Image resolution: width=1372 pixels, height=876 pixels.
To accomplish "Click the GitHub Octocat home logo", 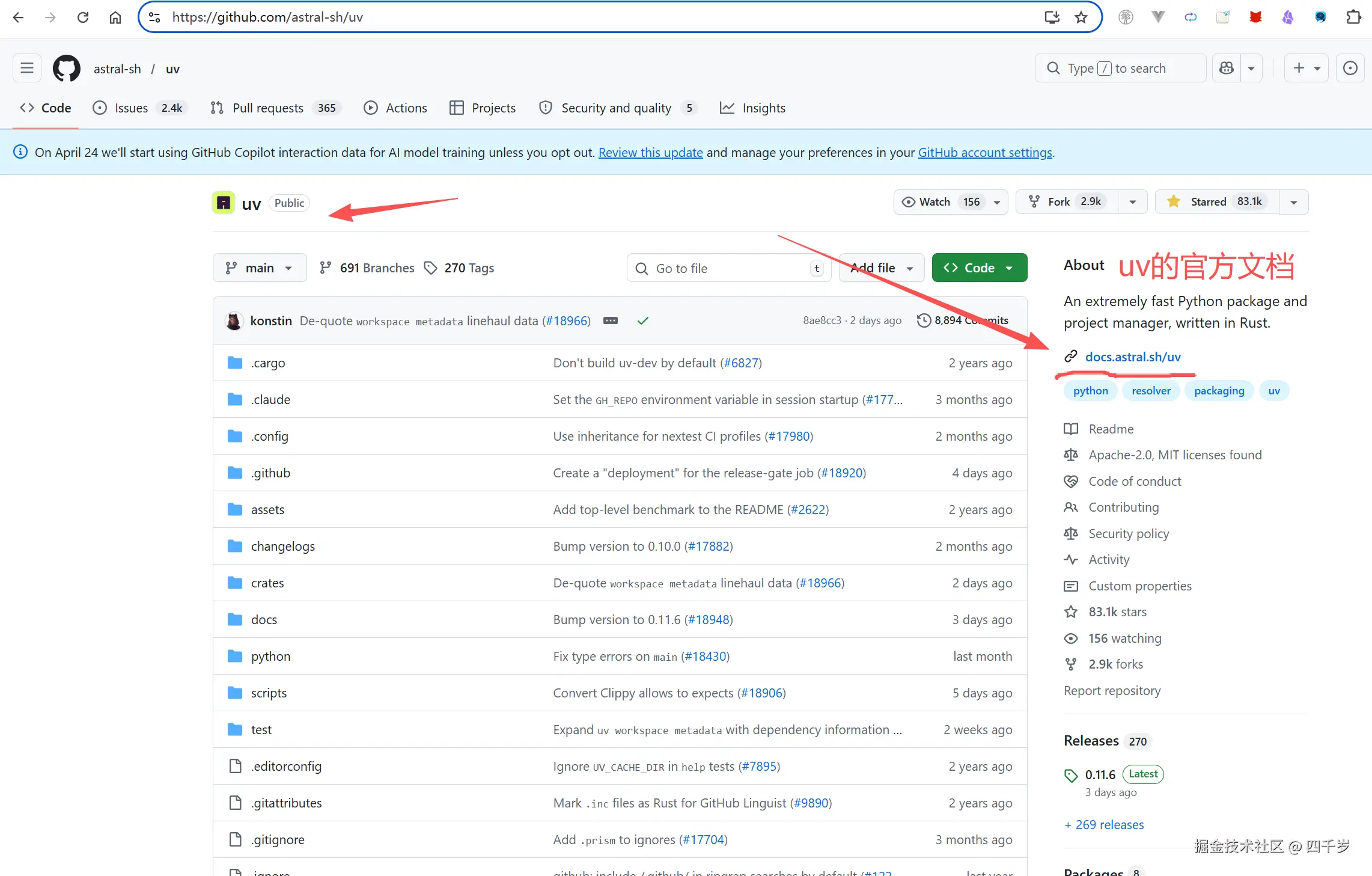I will click(x=66, y=69).
